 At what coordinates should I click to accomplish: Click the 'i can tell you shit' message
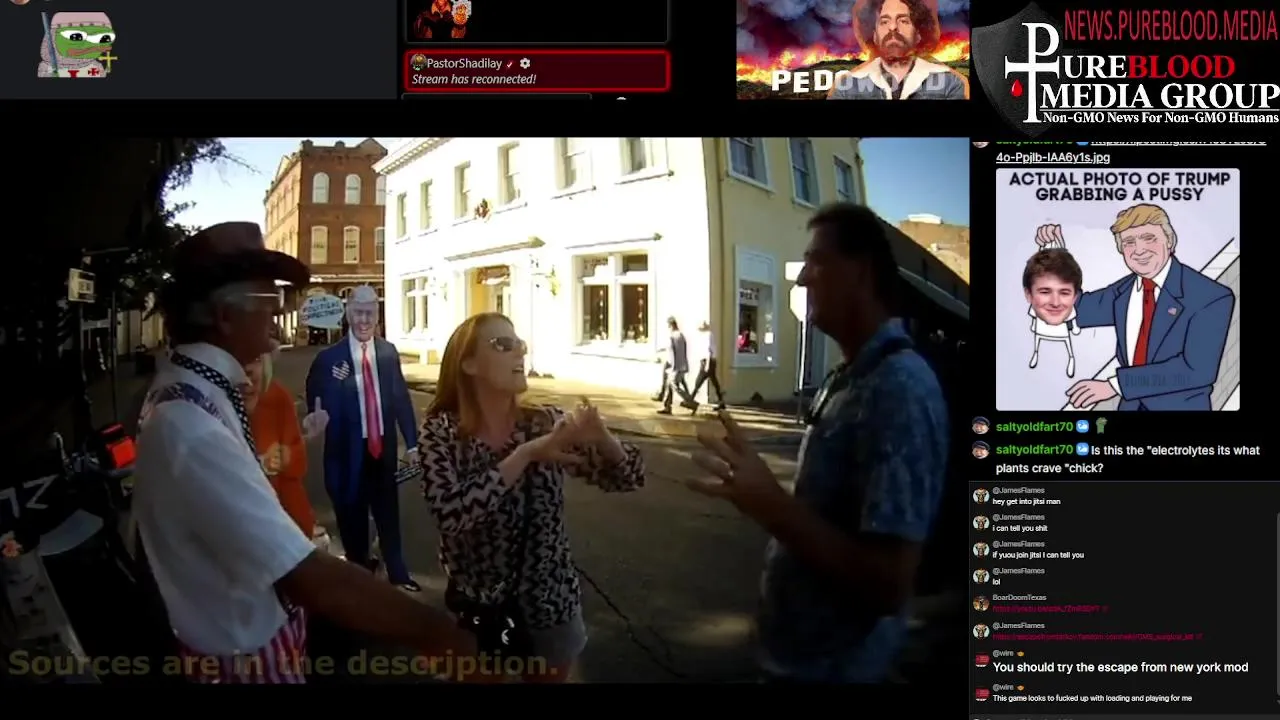tap(1020, 528)
